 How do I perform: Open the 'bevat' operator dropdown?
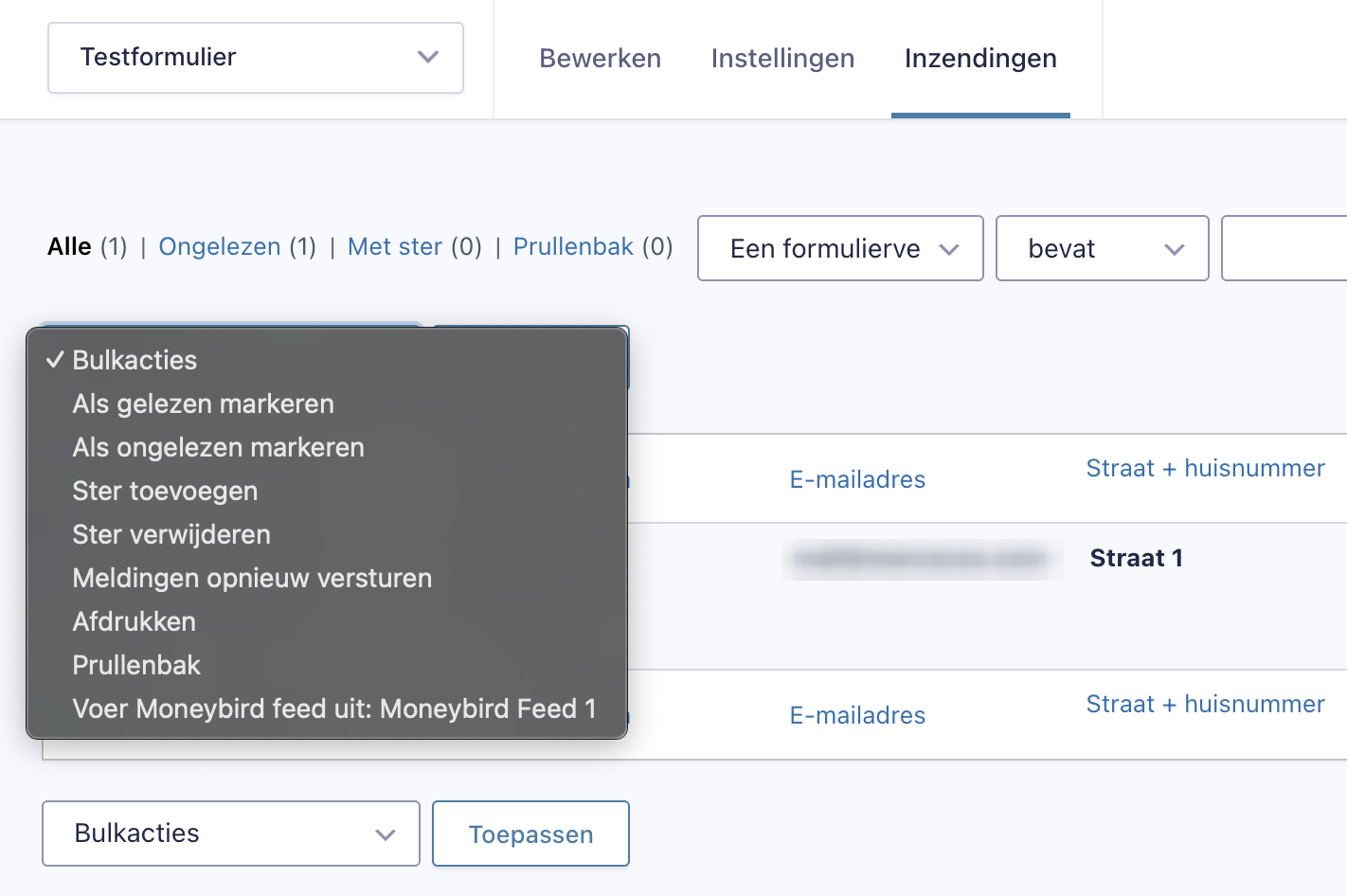[1102, 249]
